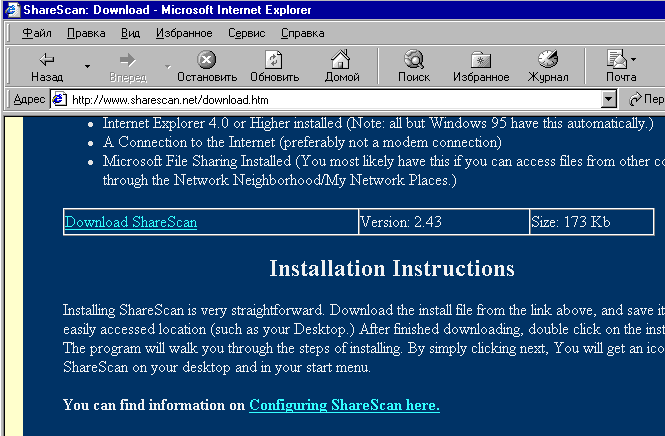Expand the Почта dropdown arrow
This screenshot has width=665, height=436.
(x=634, y=59)
